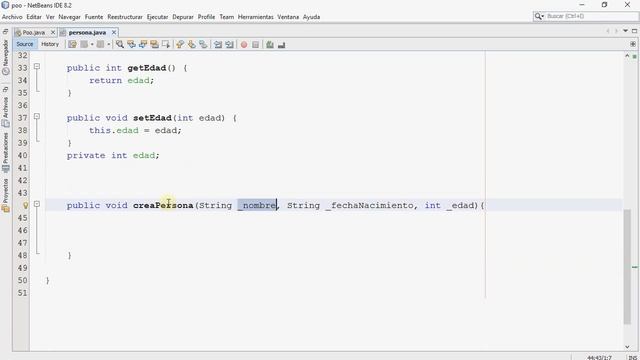Click the Buscar search field
Screen dimensions: 640x360
click(592, 16)
